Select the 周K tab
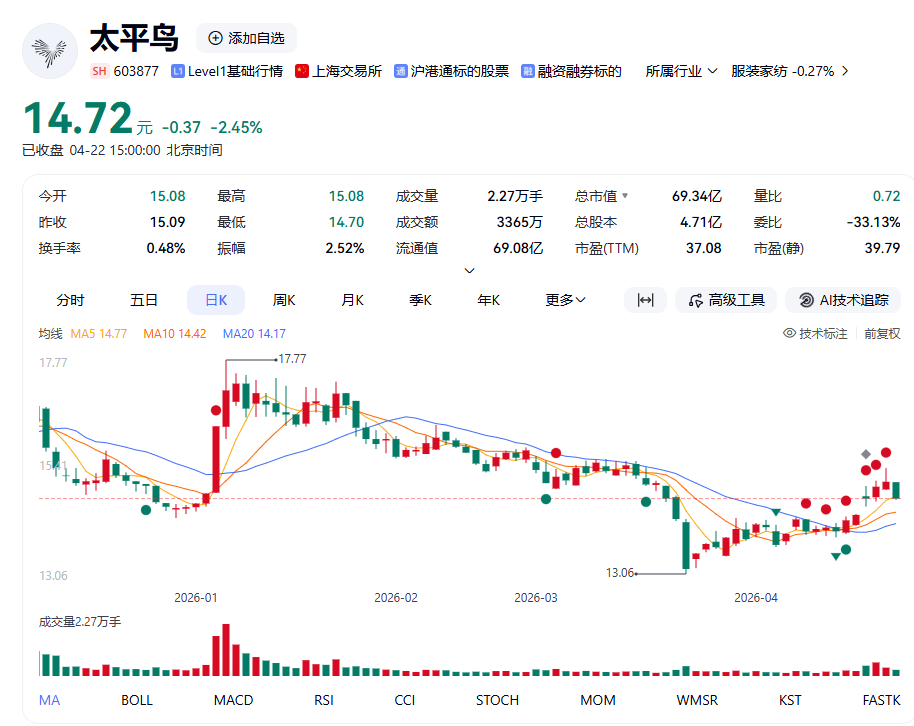914x726 pixels. pyautogui.click(x=284, y=300)
